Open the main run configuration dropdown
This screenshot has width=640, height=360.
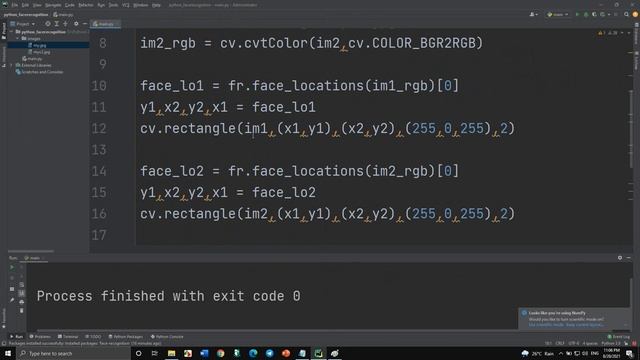tap(558, 15)
